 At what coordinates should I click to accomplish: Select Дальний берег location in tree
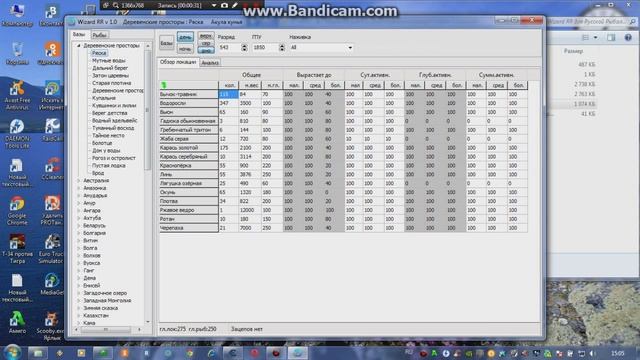tap(110, 68)
